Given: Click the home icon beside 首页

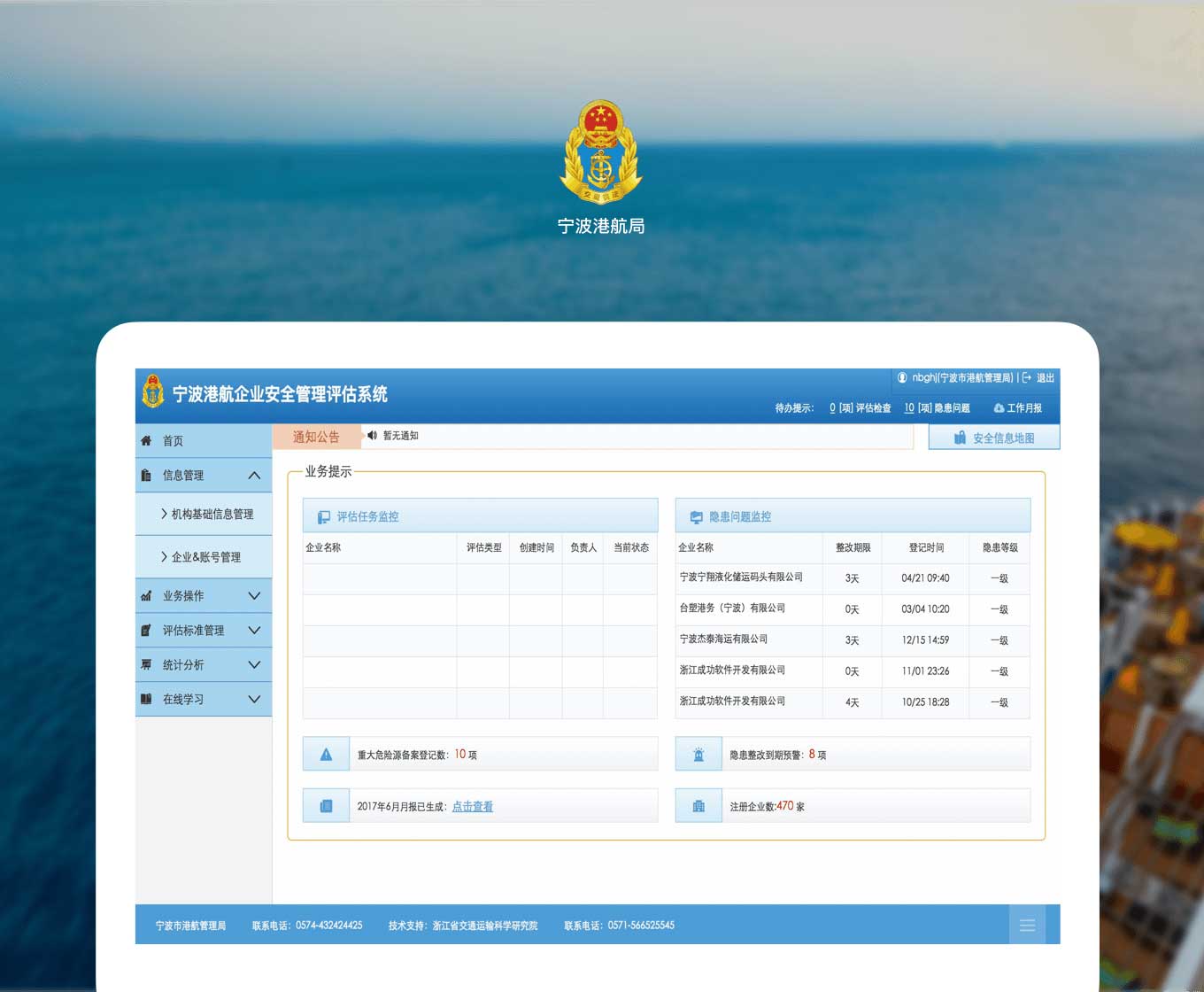Looking at the screenshot, I should [x=146, y=441].
